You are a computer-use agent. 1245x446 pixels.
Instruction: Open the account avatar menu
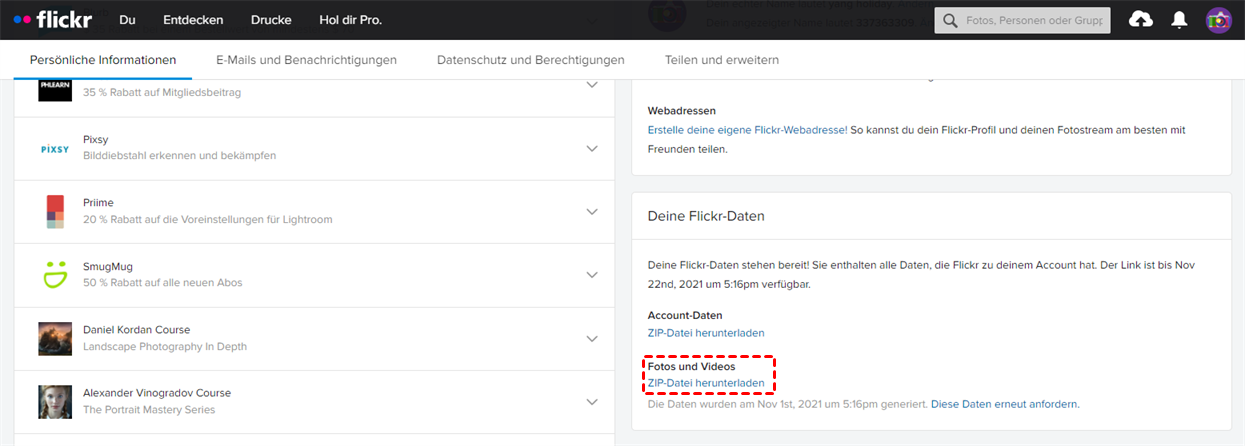click(x=1218, y=20)
